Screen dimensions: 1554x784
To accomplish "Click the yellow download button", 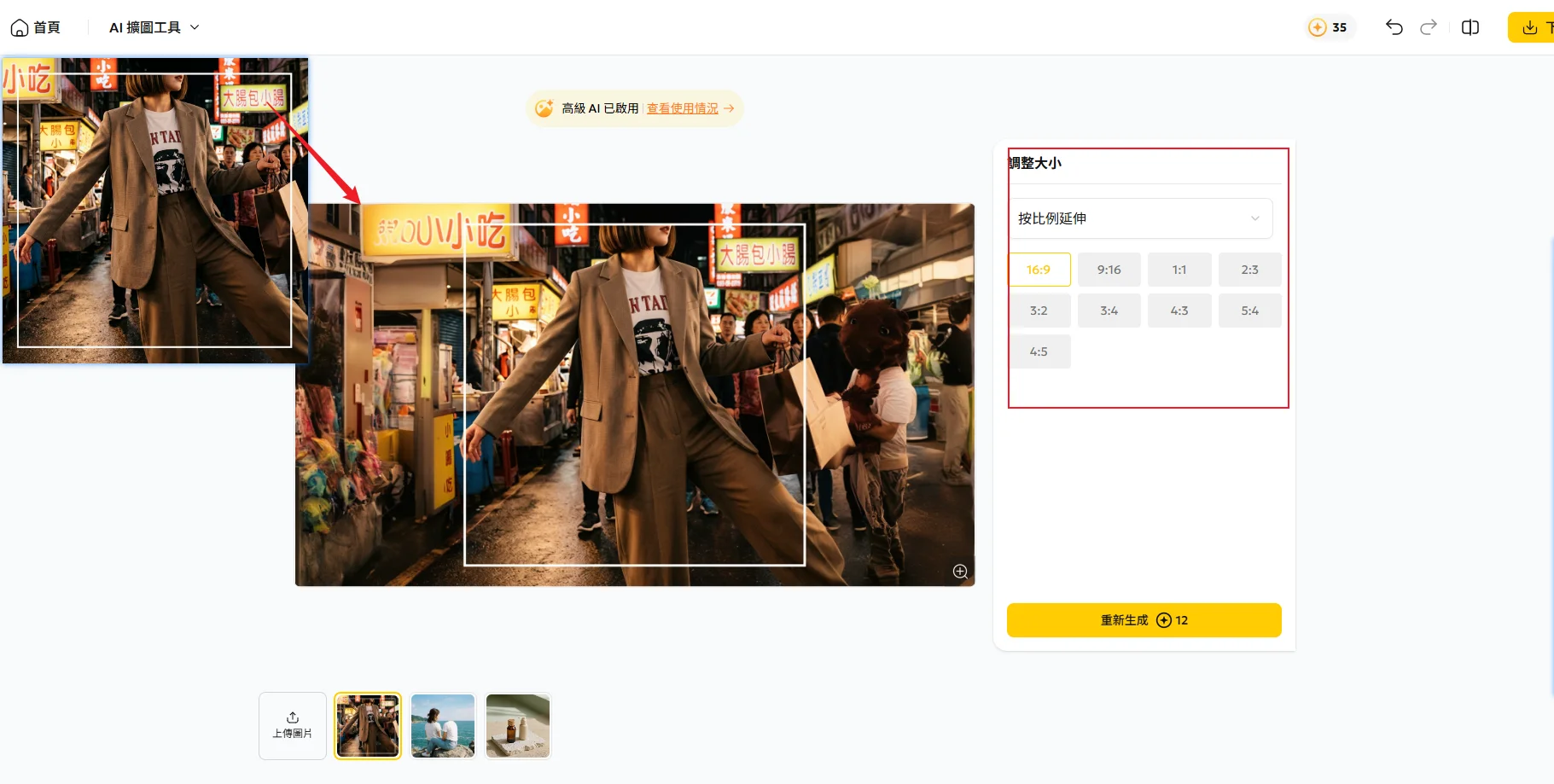I will pos(1534,27).
